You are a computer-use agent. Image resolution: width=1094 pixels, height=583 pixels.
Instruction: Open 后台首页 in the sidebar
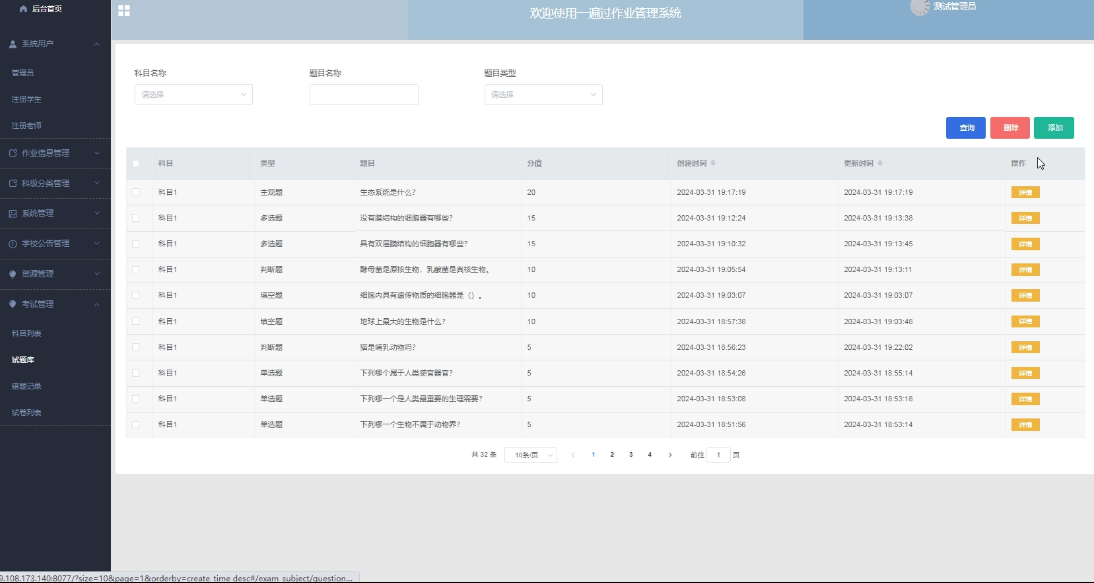[47, 9]
